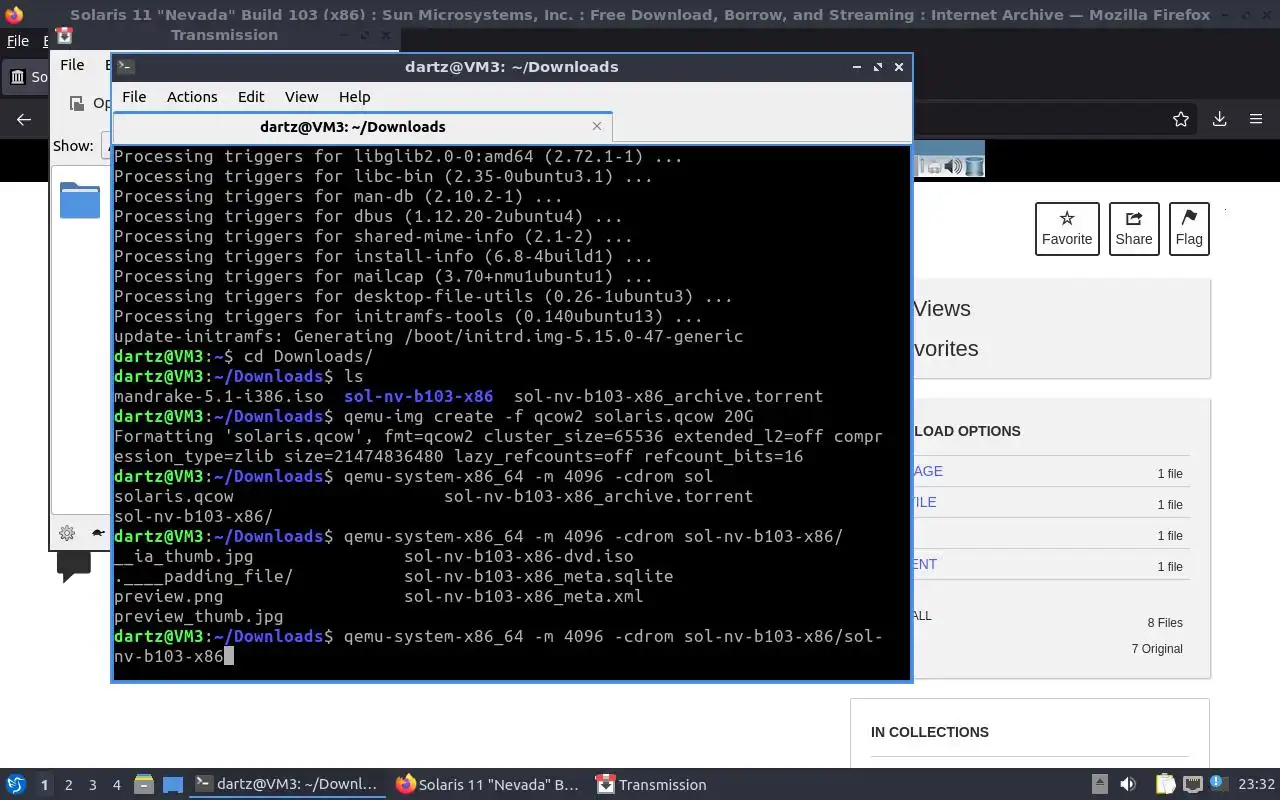Image resolution: width=1280 pixels, height=800 pixels.
Task: Click the '7 Original' link
Action: (x=1157, y=649)
